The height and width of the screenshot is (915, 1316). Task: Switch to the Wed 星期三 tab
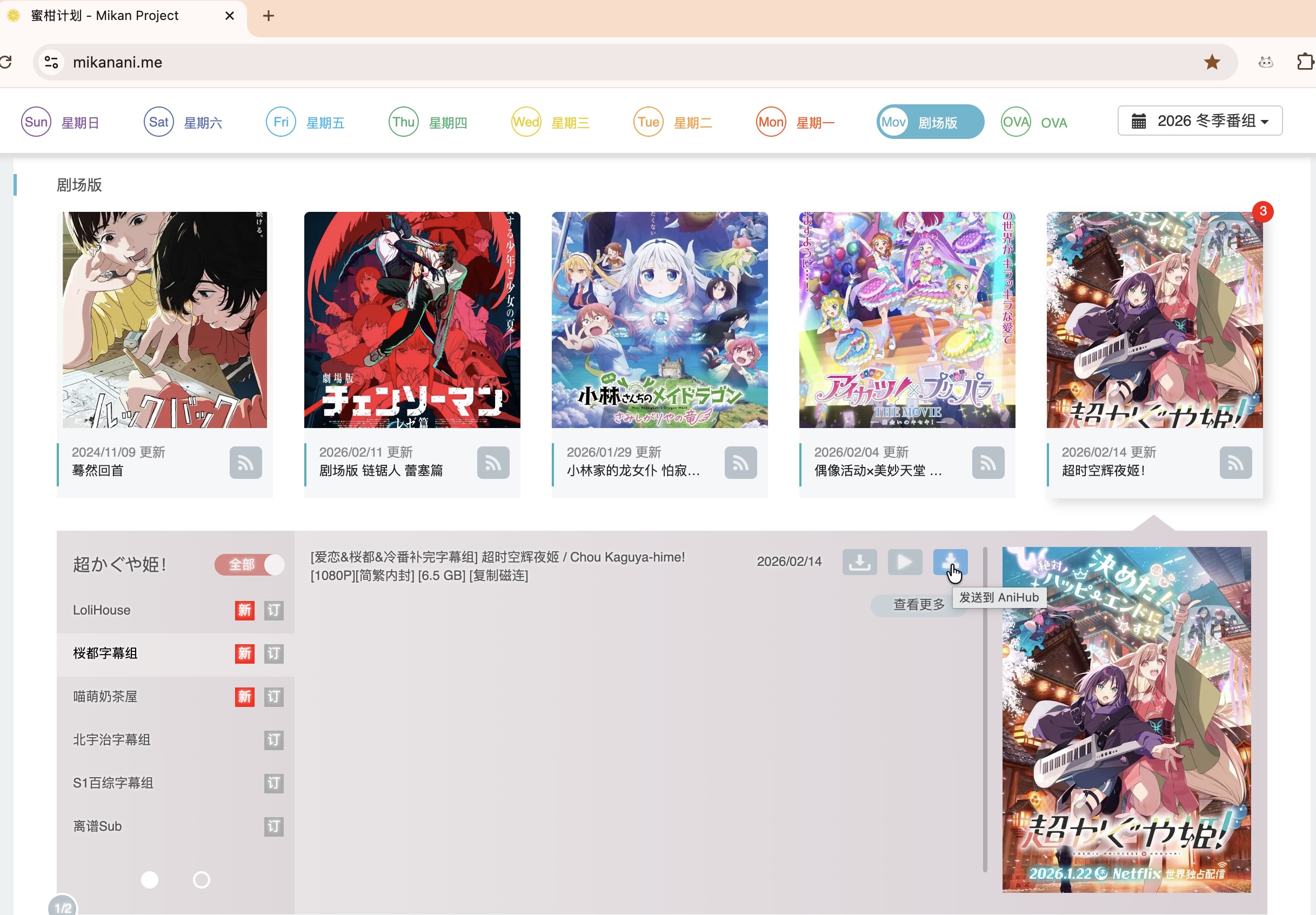pos(550,122)
